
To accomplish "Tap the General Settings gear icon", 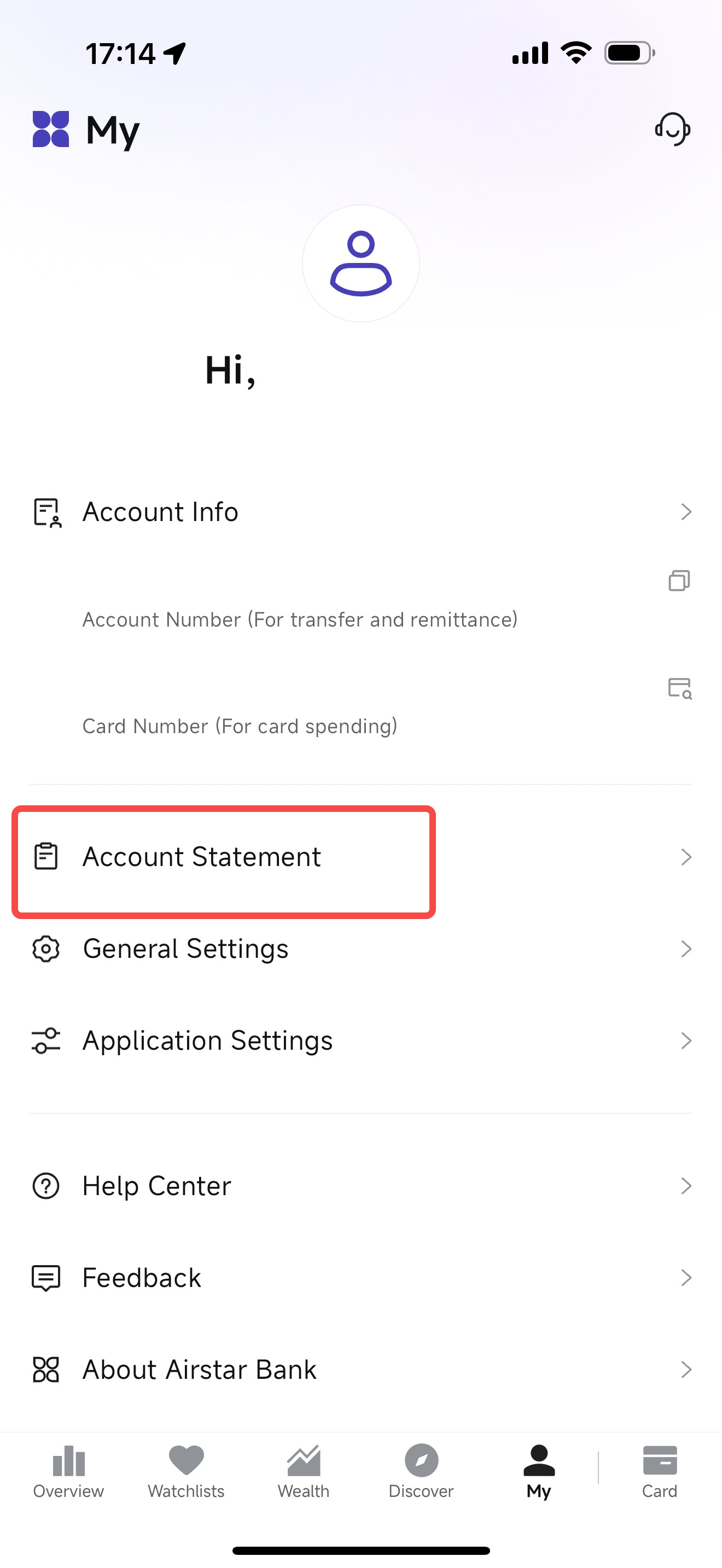I will [x=46, y=949].
